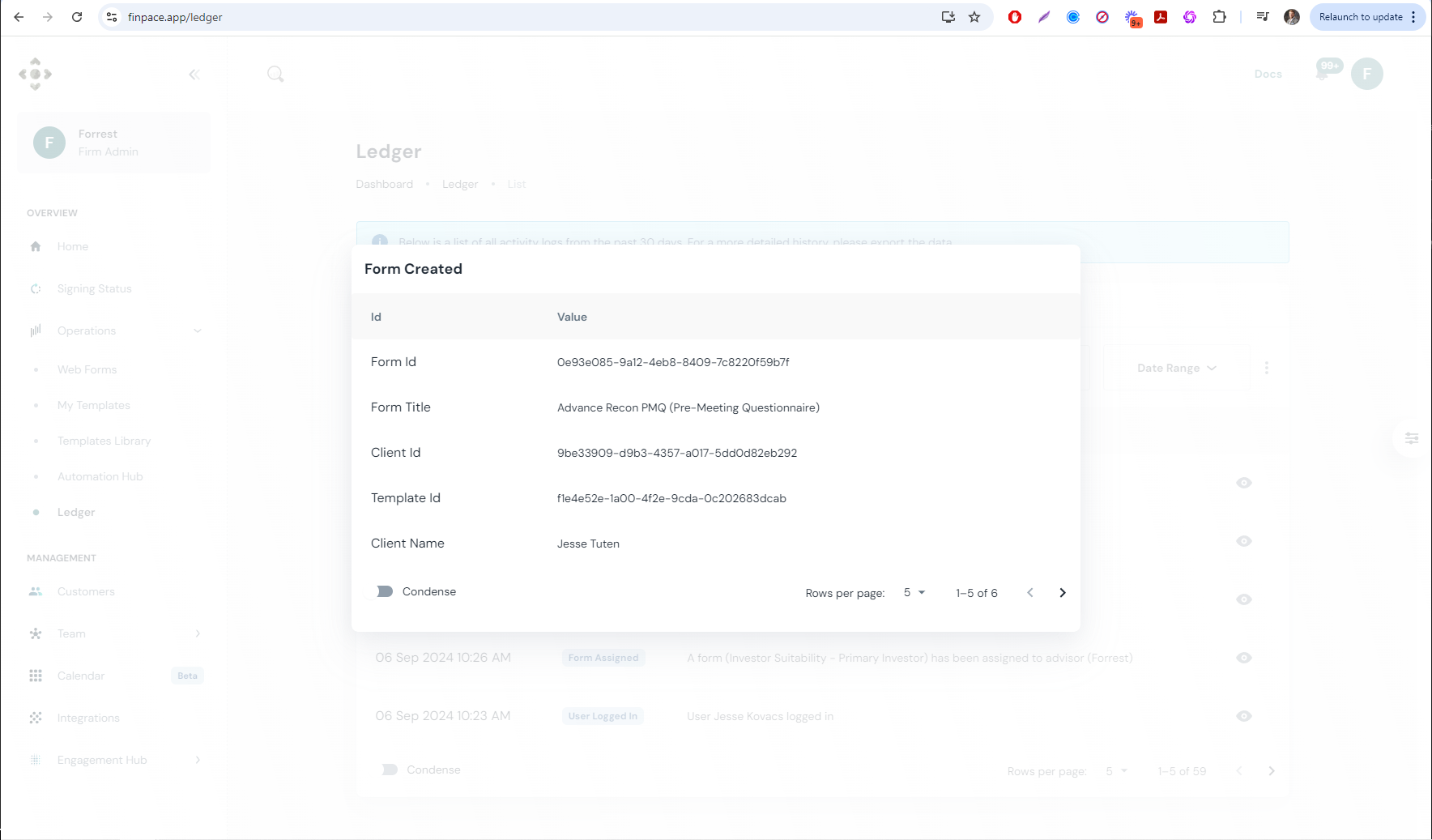Image resolution: width=1432 pixels, height=840 pixels.
Task: Click the Ledger breadcrumb link
Action: point(460,184)
